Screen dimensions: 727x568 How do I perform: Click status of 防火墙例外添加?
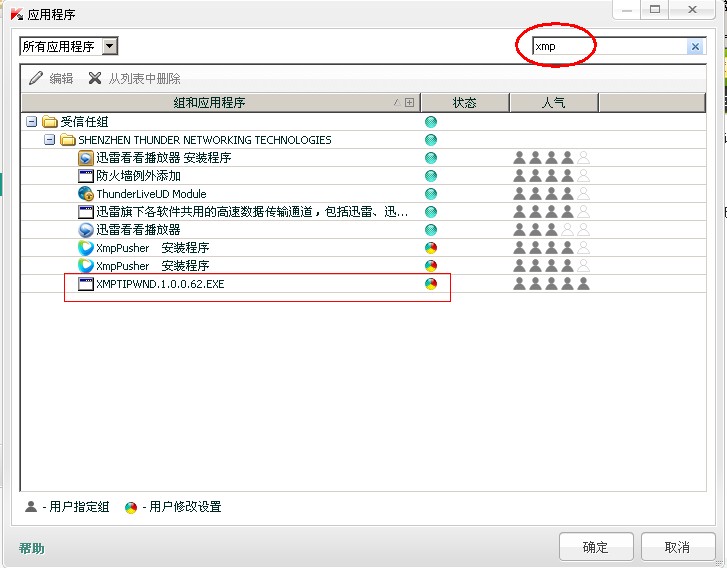[431, 176]
